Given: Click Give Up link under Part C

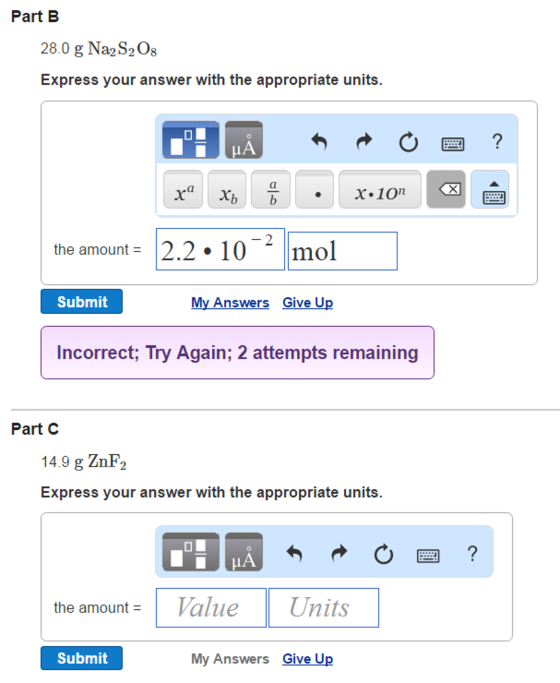Looking at the screenshot, I should coord(307,659).
